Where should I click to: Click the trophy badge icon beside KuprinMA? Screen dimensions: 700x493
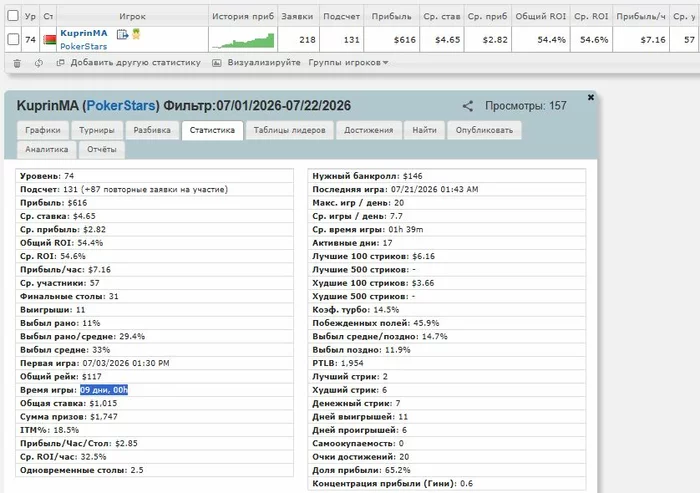point(136,34)
